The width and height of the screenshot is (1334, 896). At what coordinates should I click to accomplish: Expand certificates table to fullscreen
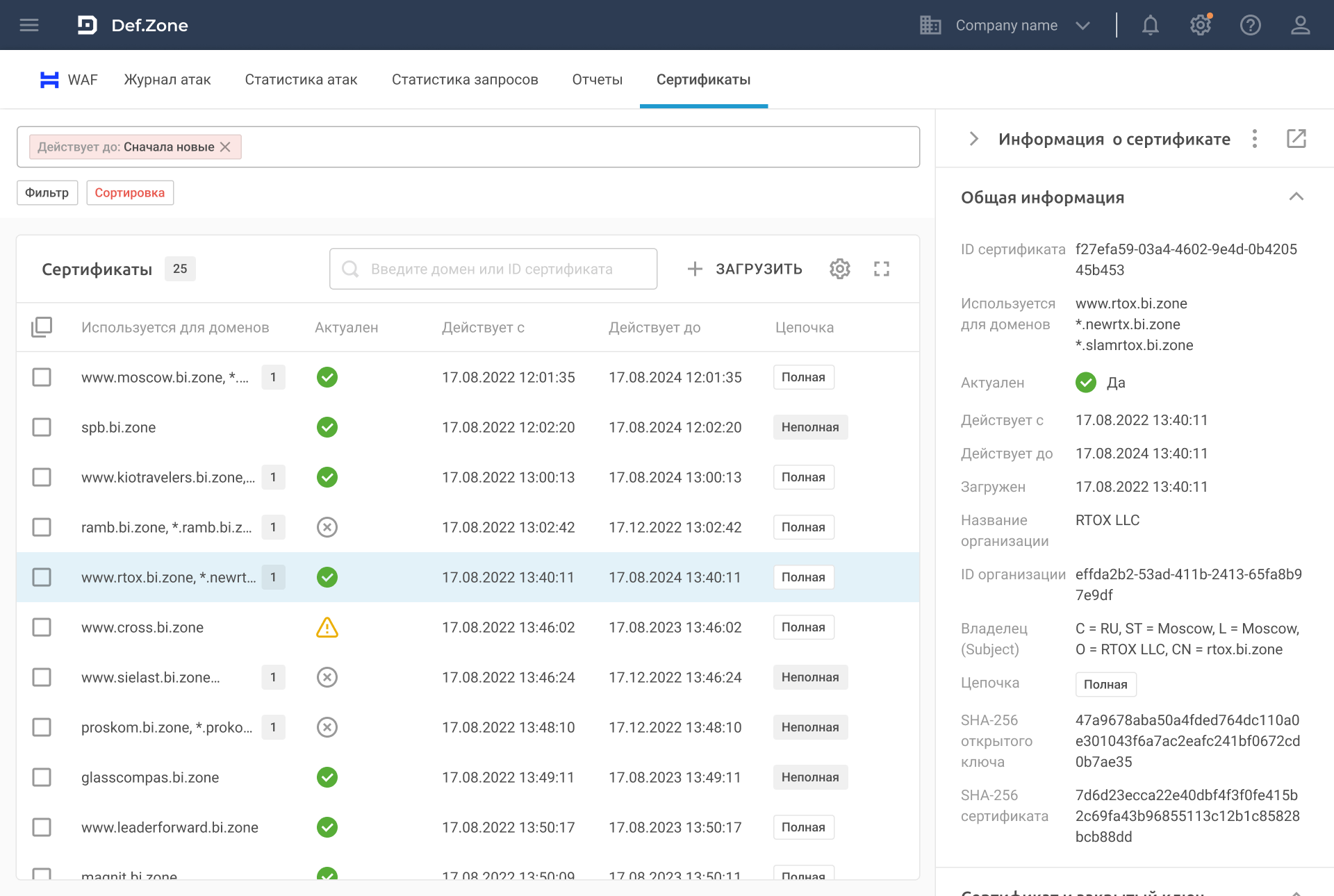pyautogui.click(x=882, y=269)
